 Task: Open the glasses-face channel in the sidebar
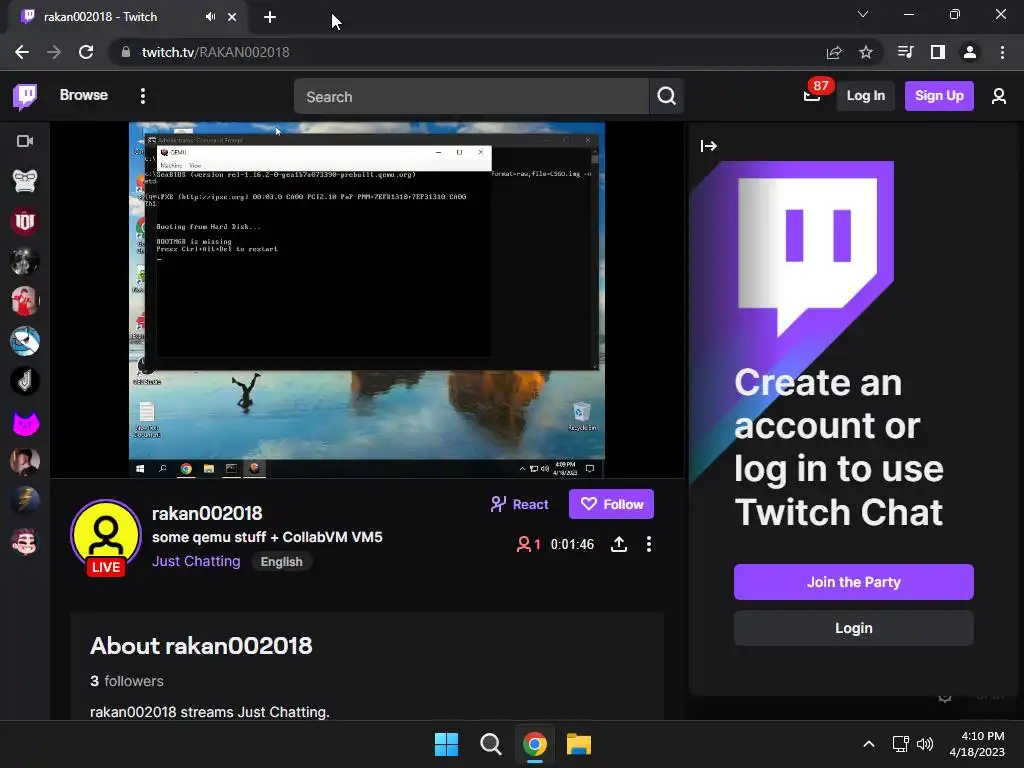pos(25,181)
